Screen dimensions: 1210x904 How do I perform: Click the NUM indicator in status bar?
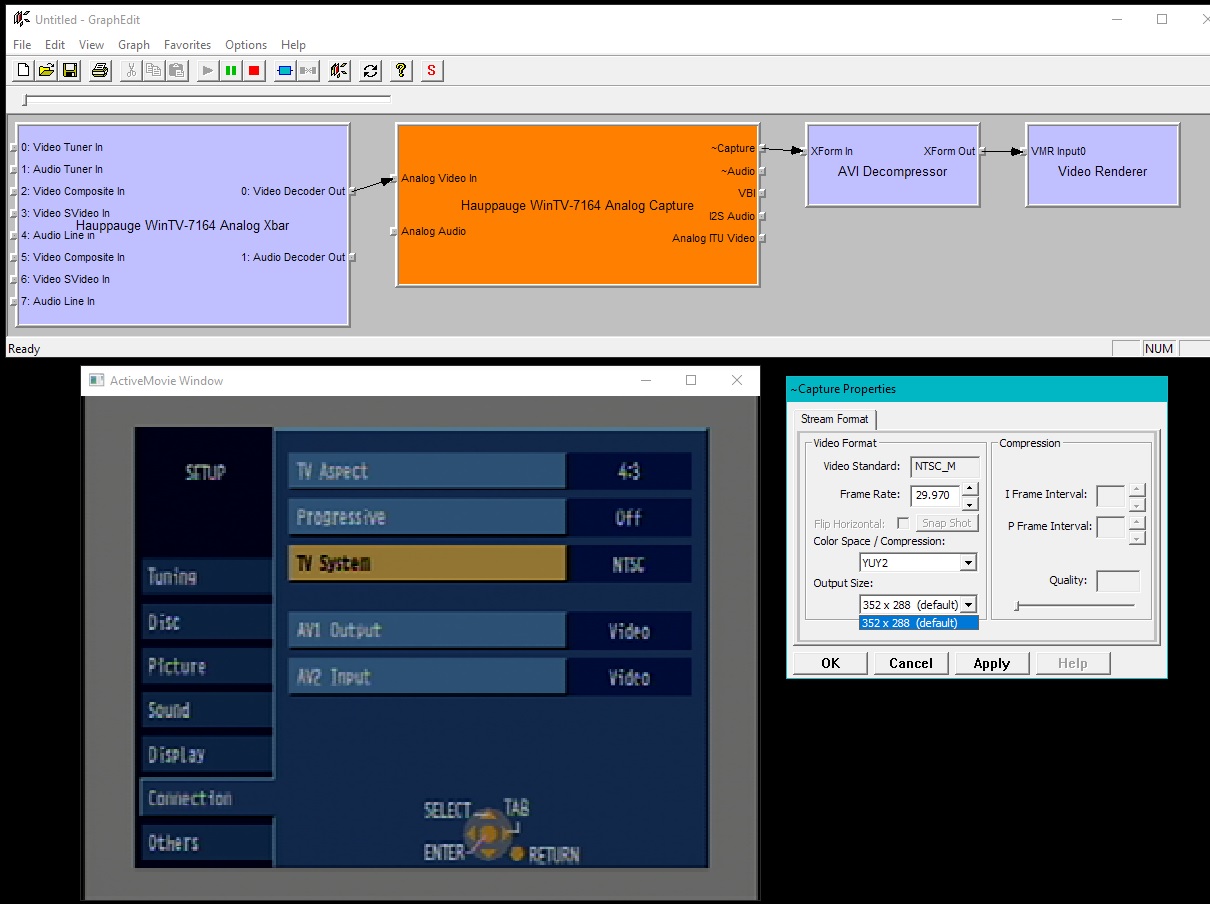tap(1159, 349)
